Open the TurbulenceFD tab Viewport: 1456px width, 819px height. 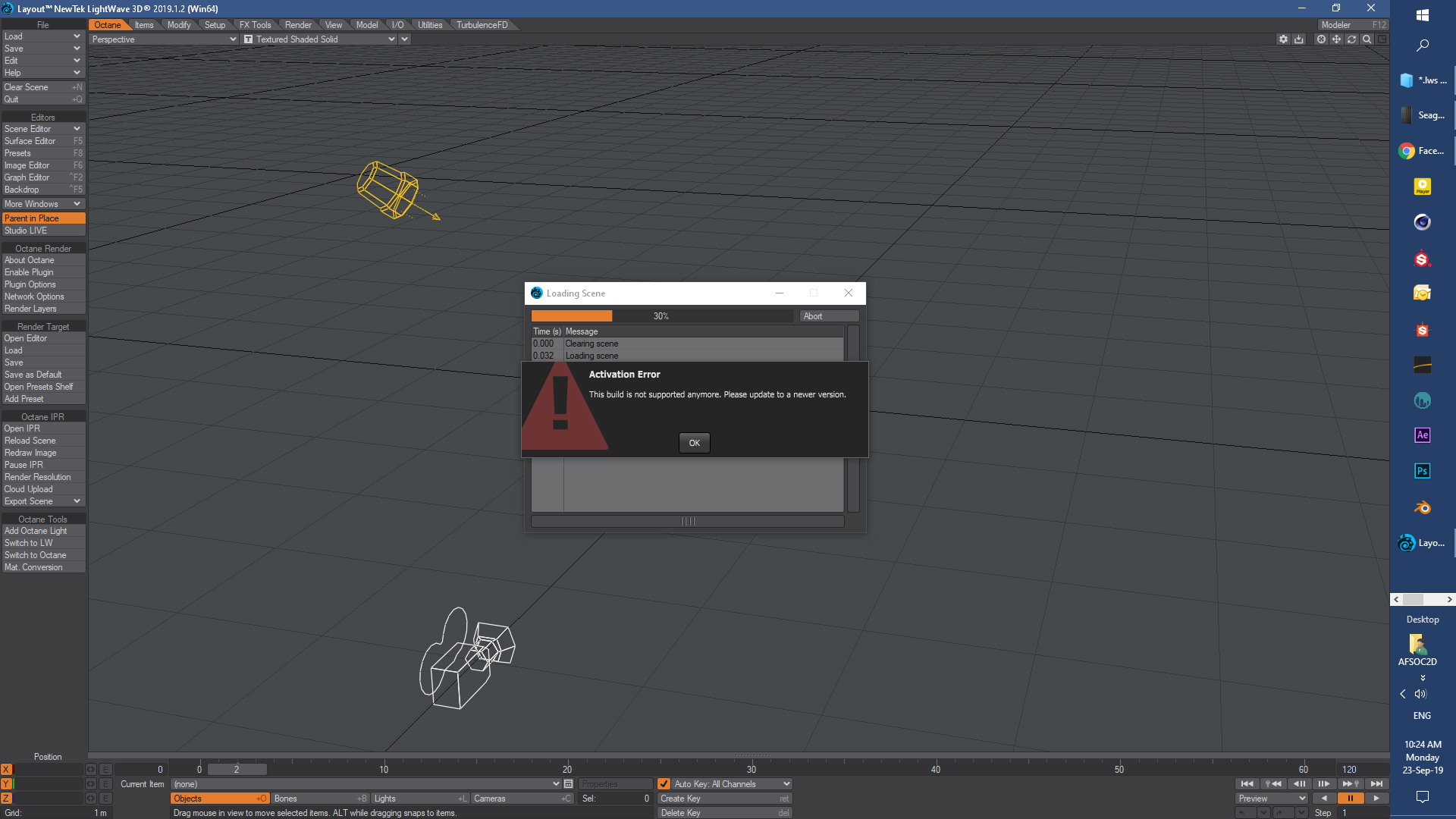pos(482,25)
